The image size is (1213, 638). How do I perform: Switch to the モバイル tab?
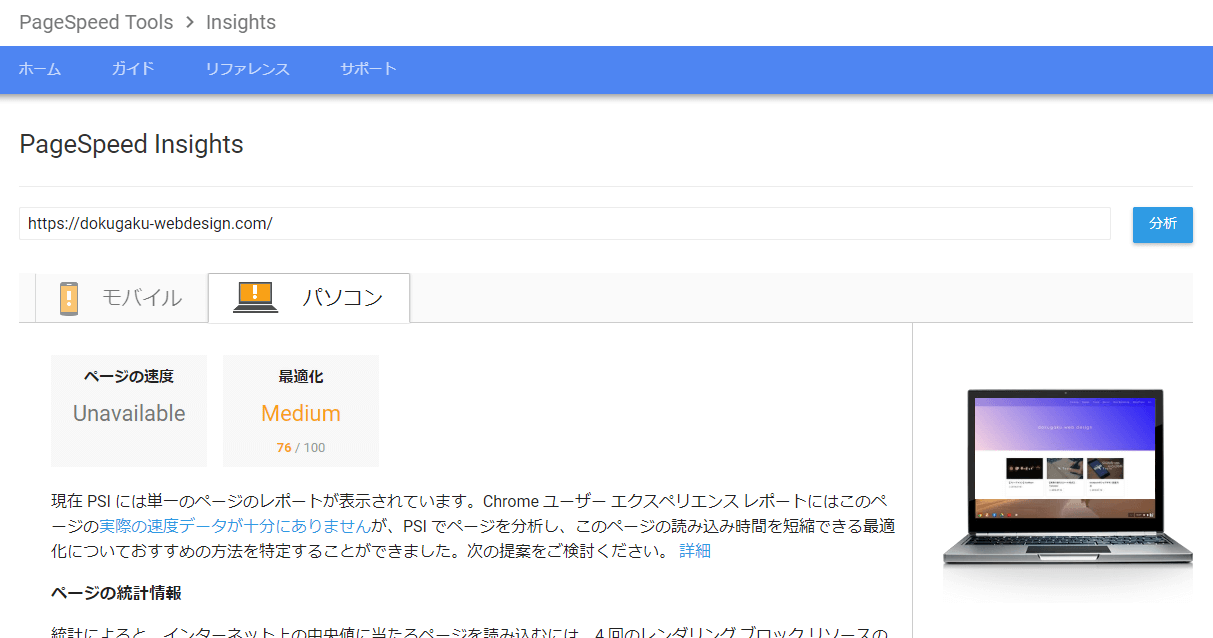(x=121, y=298)
